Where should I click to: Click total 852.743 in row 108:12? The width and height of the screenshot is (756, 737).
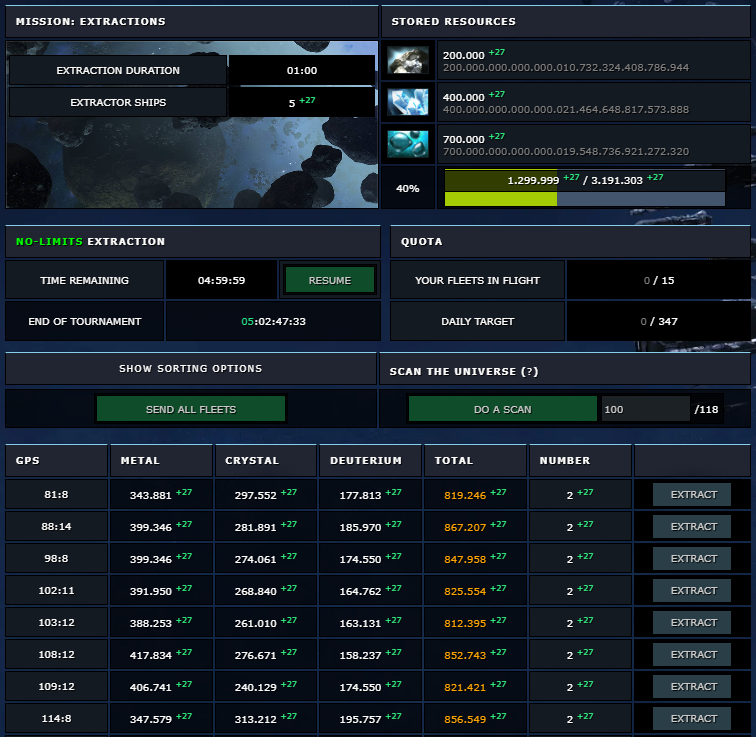(x=465, y=655)
